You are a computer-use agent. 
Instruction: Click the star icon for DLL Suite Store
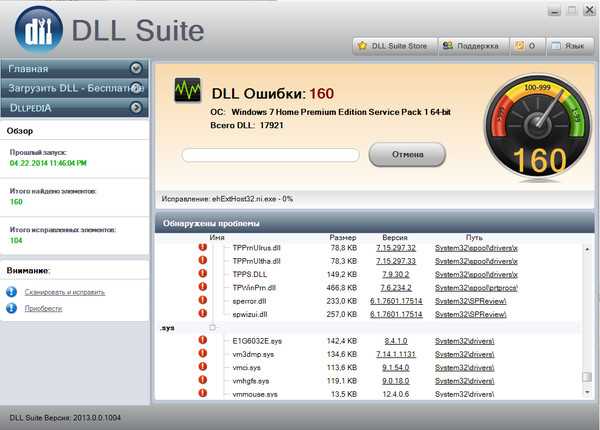(362, 46)
